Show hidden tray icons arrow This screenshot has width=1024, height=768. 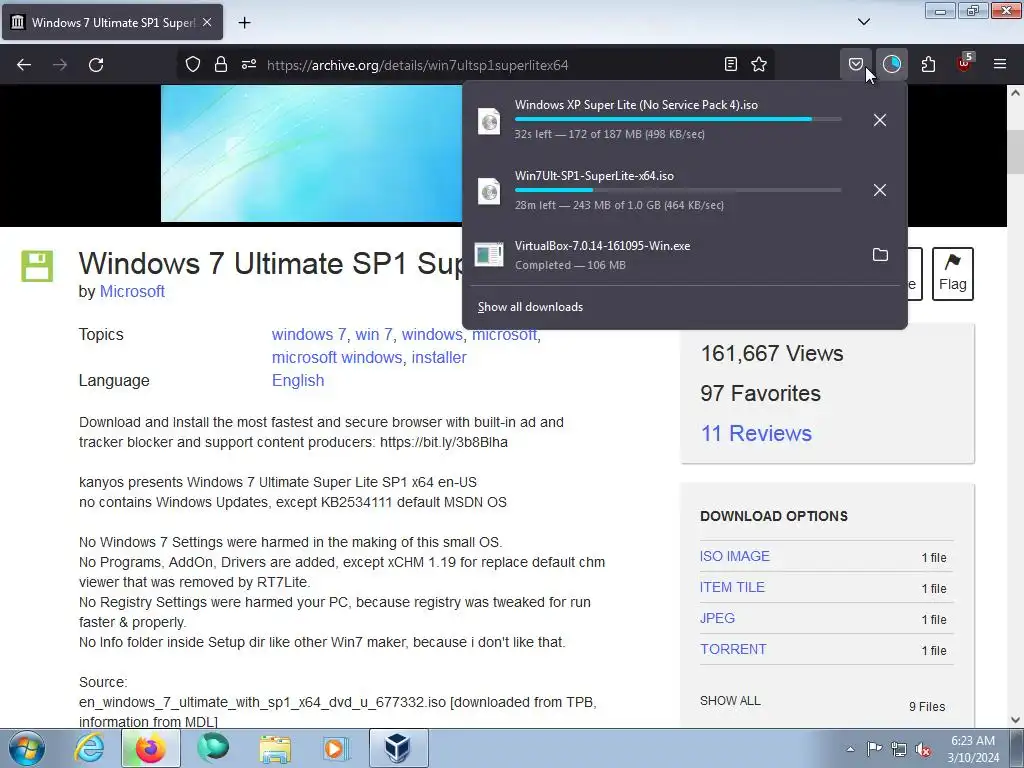(x=850, y=749)
